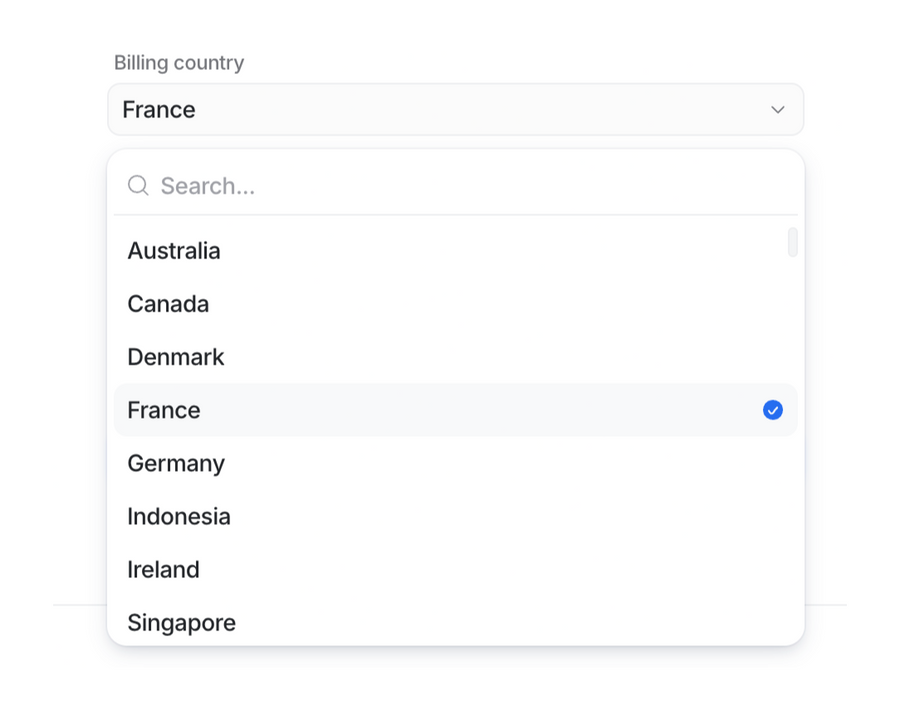
Task: Click the France text in the selector field
Action: coord(158,109)
